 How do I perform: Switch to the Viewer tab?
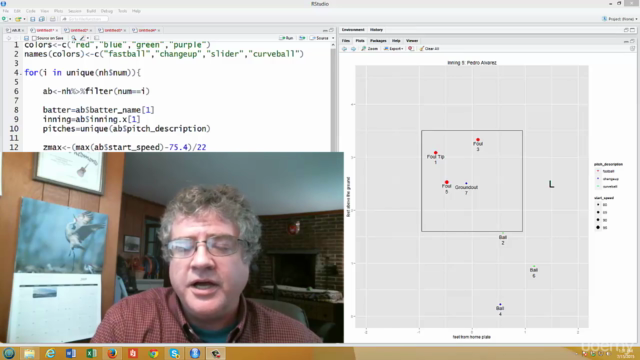click(x=412, y=41)
